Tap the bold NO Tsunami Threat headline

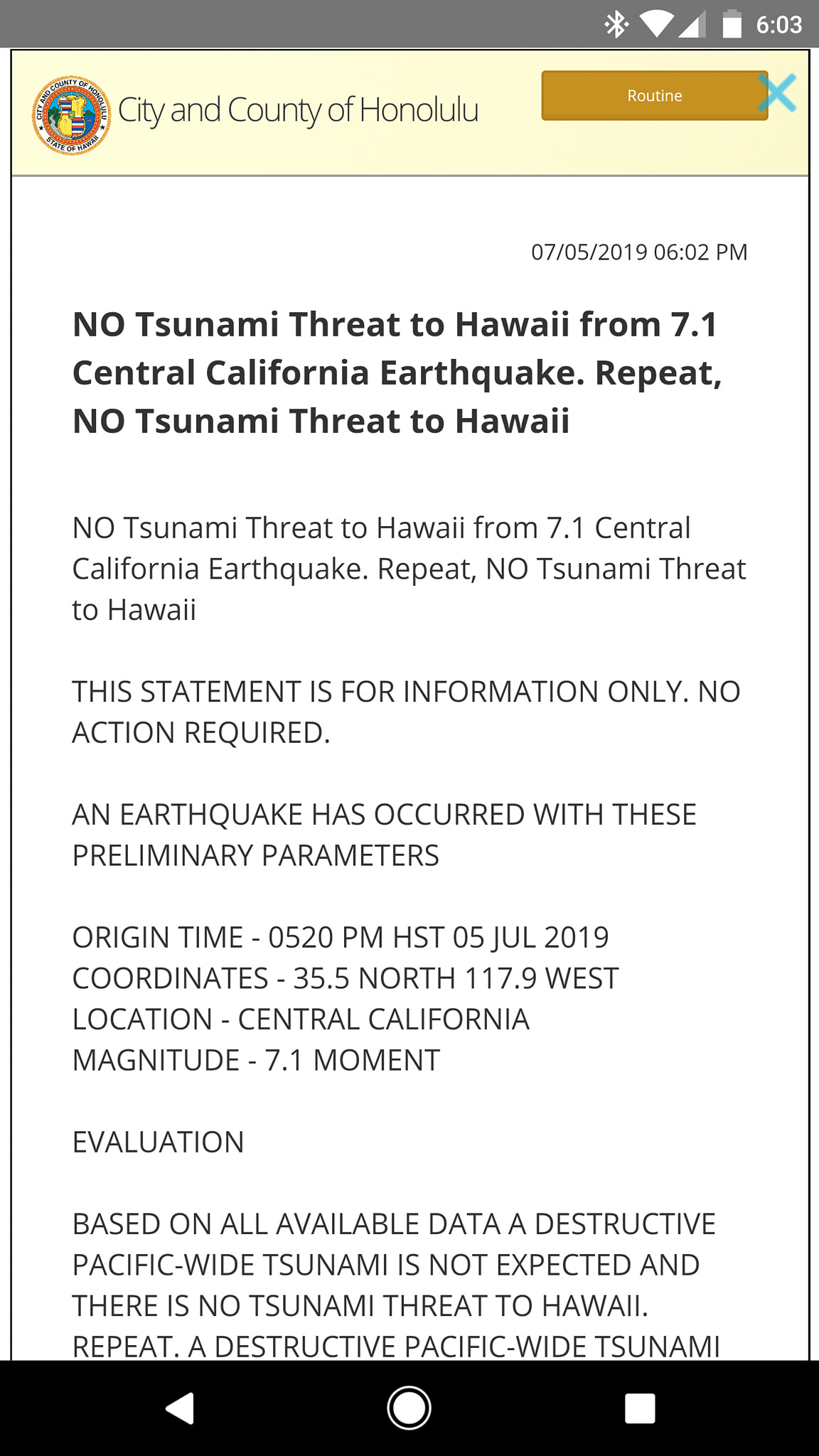click(397, 372)
